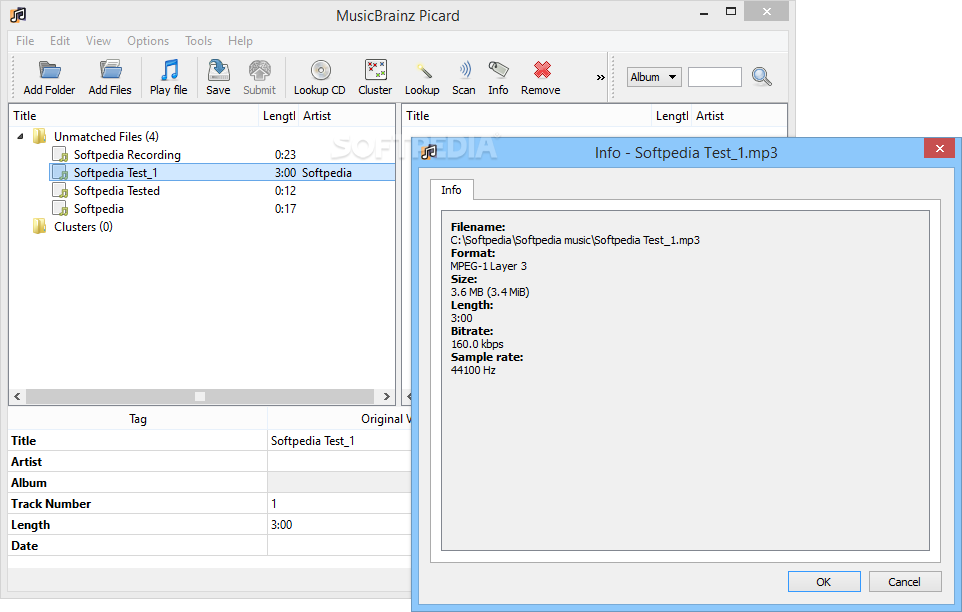962x612 pixels.
Task: Click the left pane scroll left arrow
Action: (17, 396)
